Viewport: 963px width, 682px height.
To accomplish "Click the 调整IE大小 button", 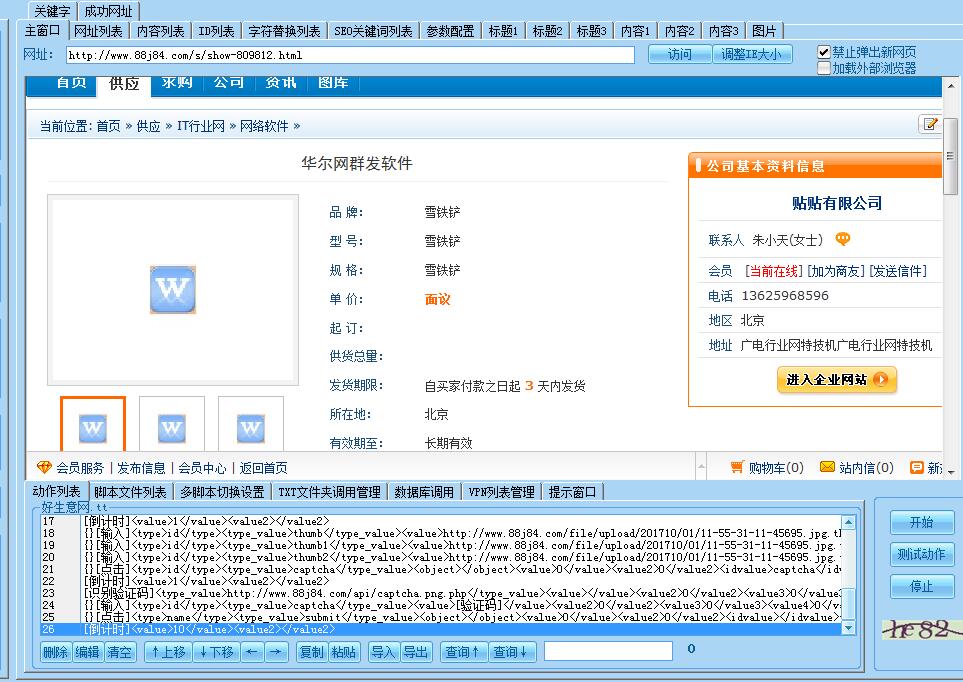I will (x=752, y=55).
